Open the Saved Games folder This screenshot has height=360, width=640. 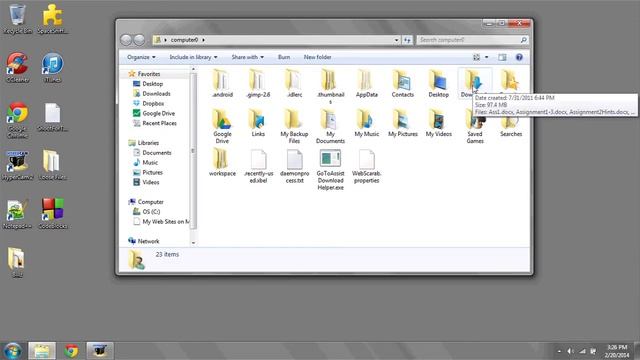pyautogui.click(x=475, y=130)
